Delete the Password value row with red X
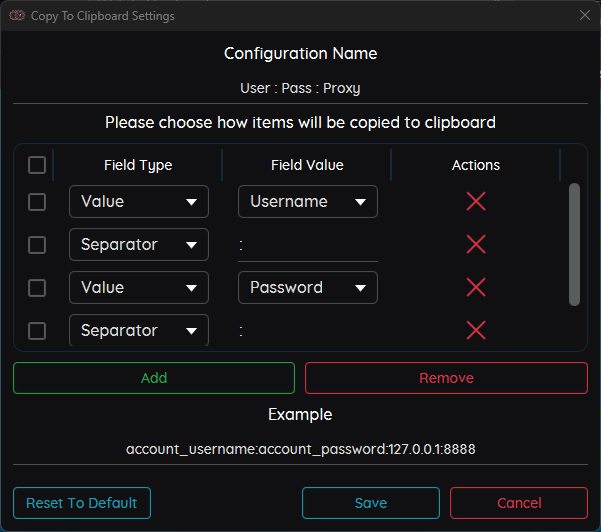This screenshot has height=532, width=601. [476, 287]
